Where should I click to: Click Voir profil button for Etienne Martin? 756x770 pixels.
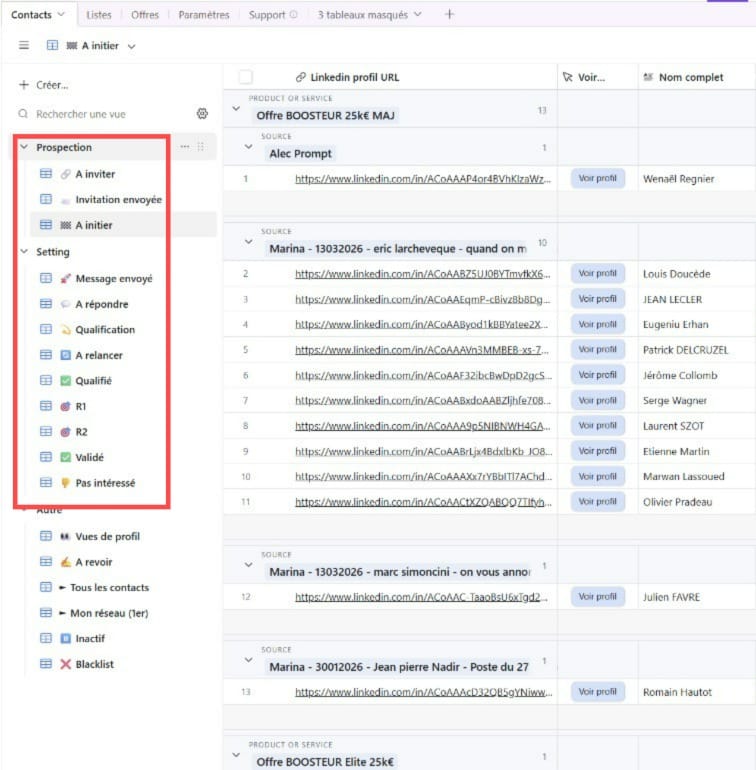597,451
